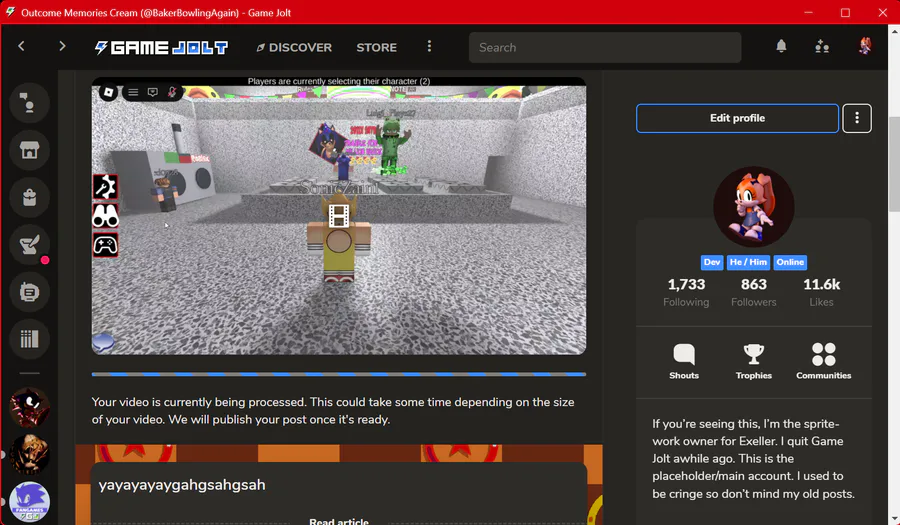Open the Communities section
Screen dimensions: 900x525
823,361
